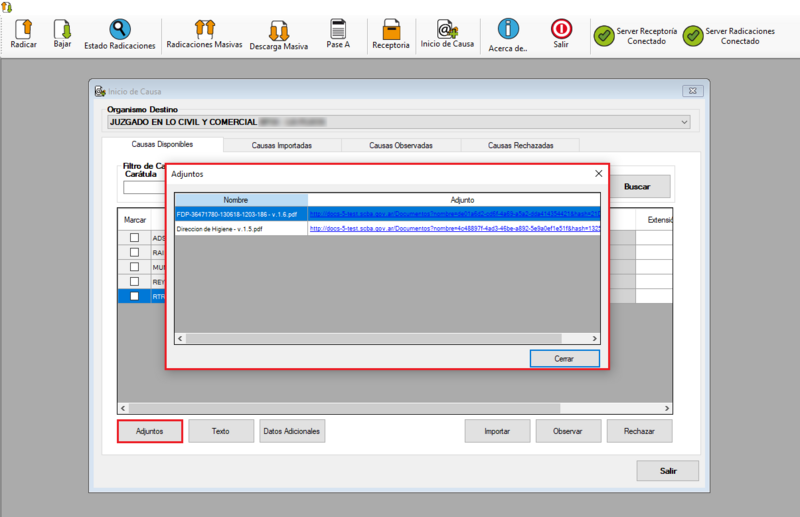This screenshot has height=517, width=800.
Task: Switch to Causas Importadas tab
Action: click(282, 145)
